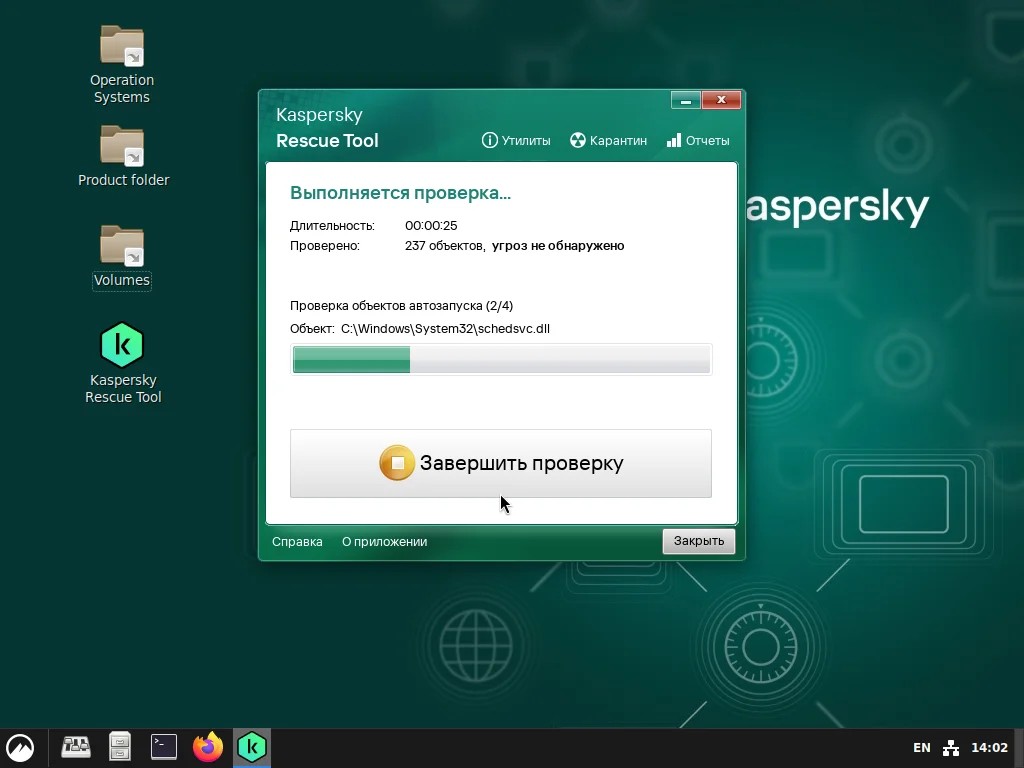
Task: Click the duration value 00:00:25
Action: coord(431,225)
